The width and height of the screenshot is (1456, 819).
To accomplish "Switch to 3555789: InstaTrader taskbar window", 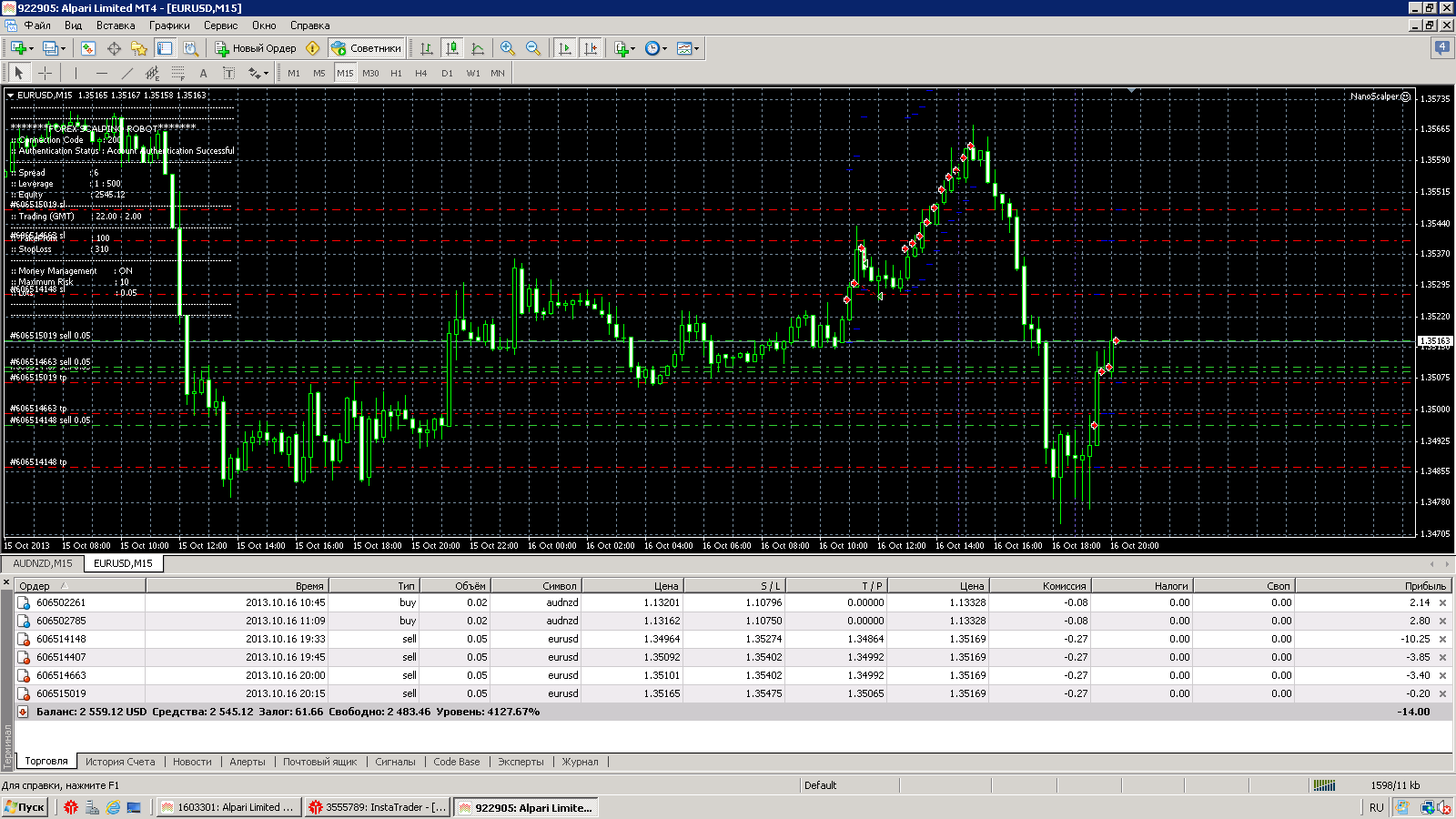I will 378,807.
